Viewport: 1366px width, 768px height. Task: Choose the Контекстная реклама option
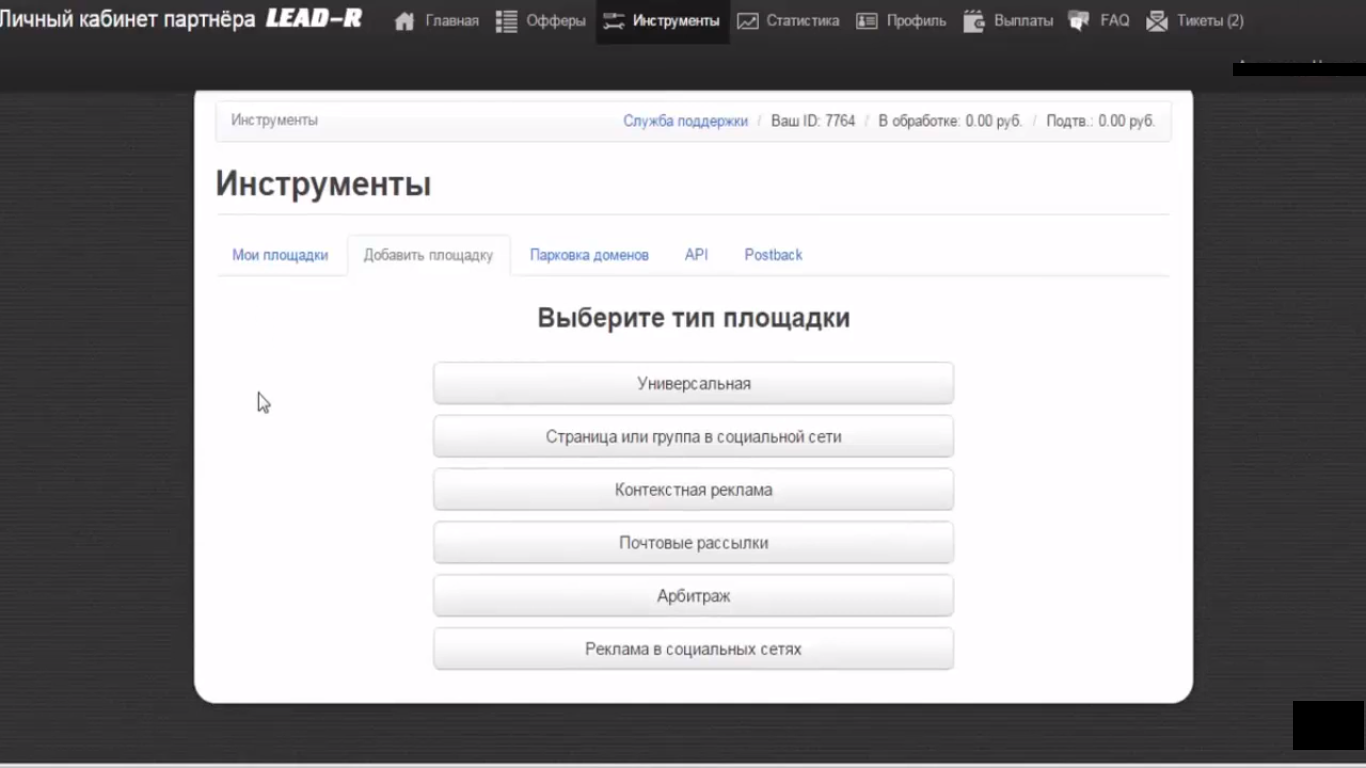(x=693, y=489)
